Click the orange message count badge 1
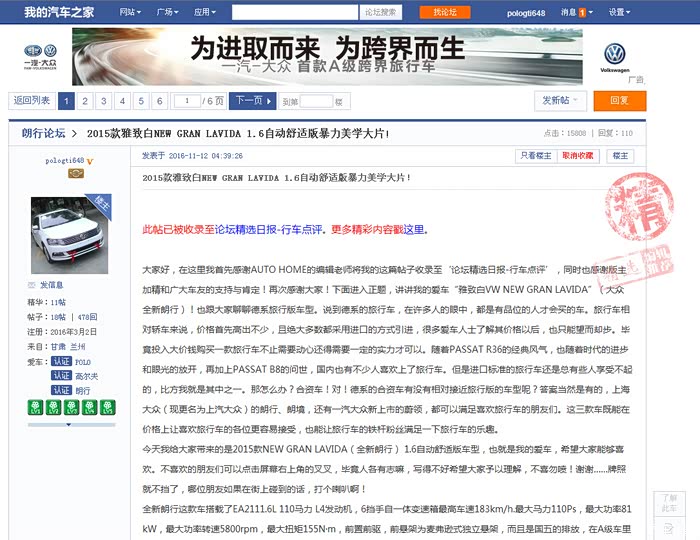700x540 pixels. pyautogui.click(x=582, y=12)
